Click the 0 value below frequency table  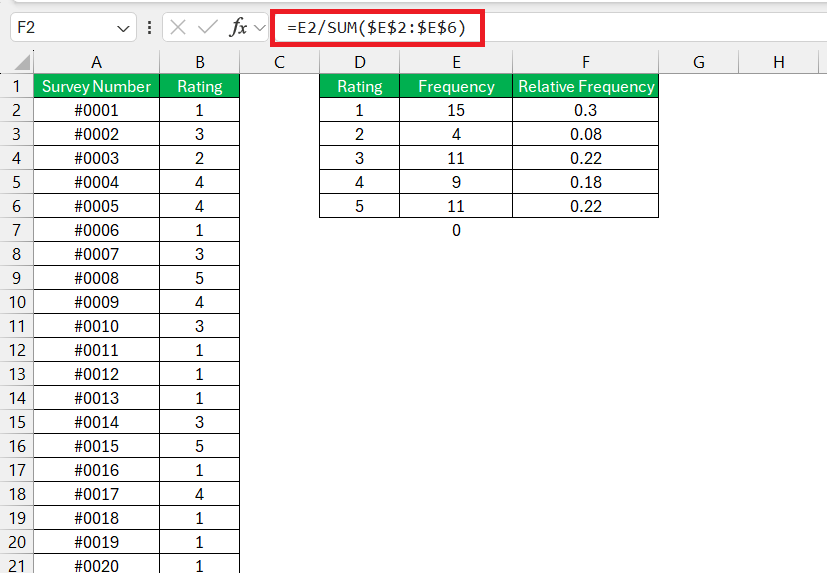tap(456, 230)
